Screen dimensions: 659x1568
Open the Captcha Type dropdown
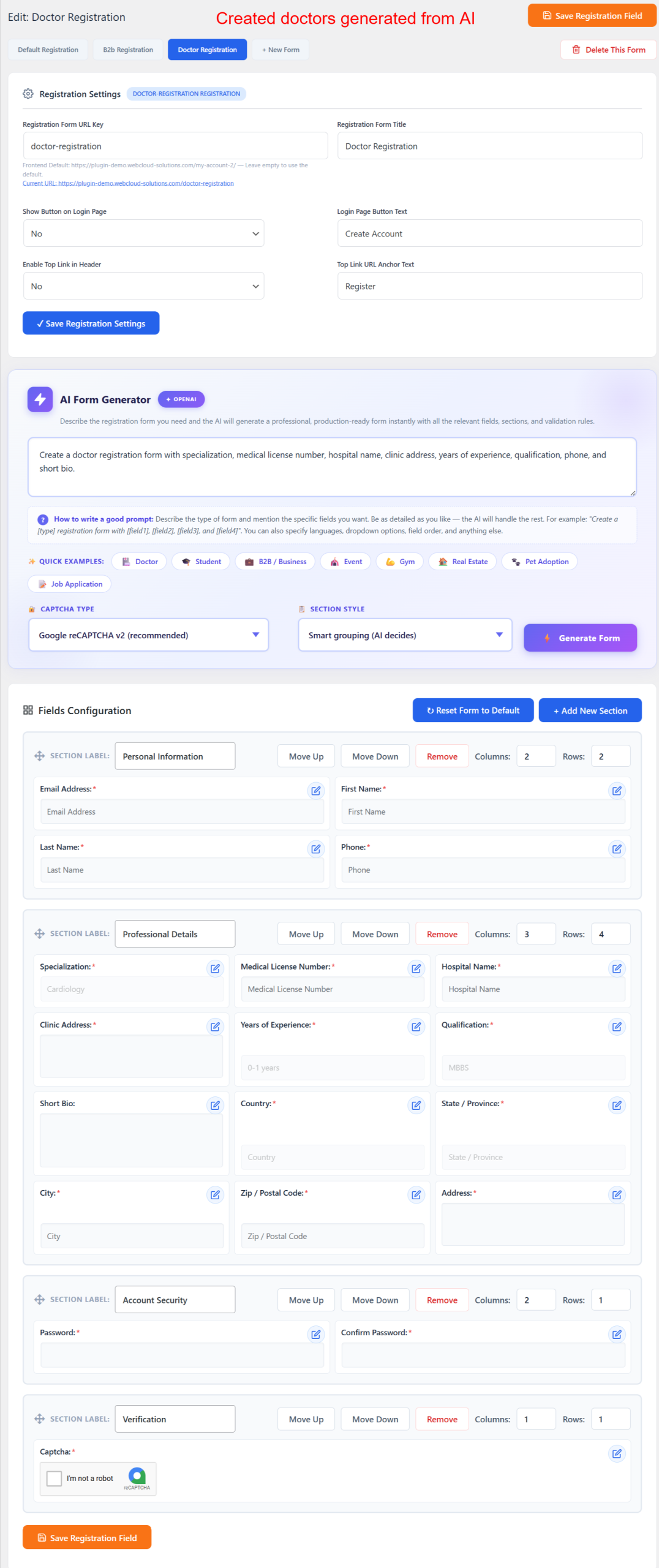point(148,635)
